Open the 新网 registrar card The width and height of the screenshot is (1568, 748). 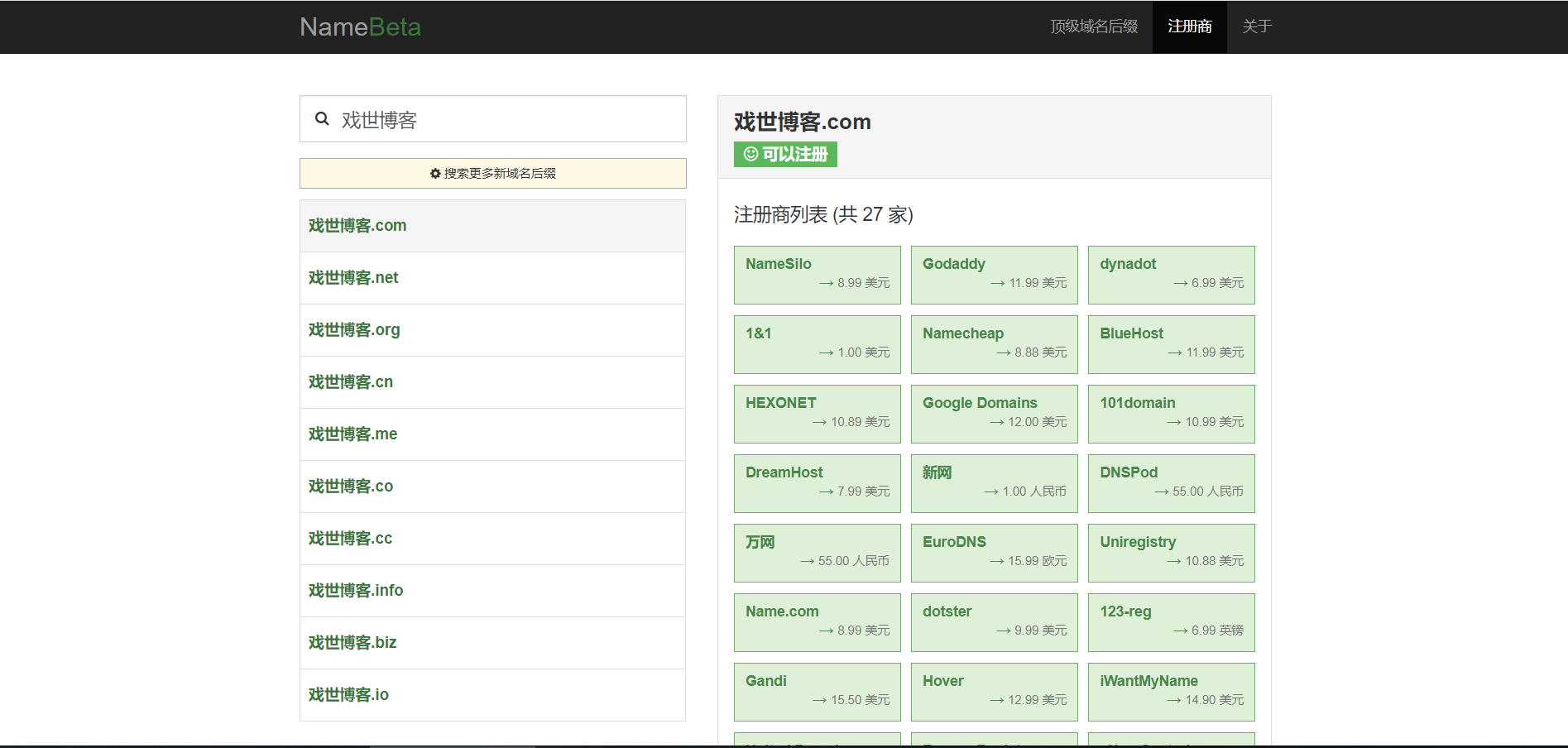(995, 483)
